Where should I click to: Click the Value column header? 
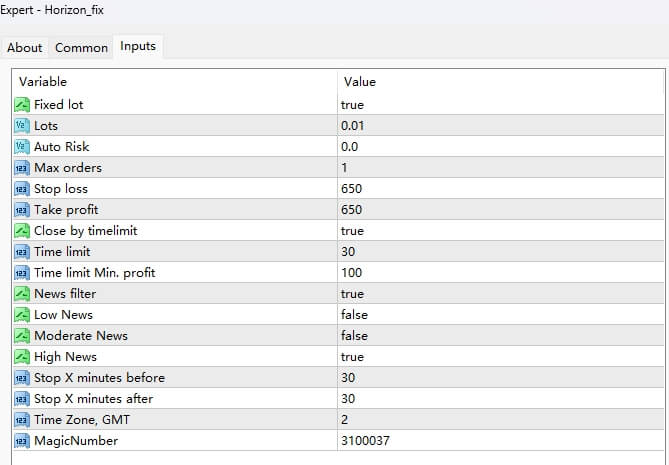[x=360, y=81]
